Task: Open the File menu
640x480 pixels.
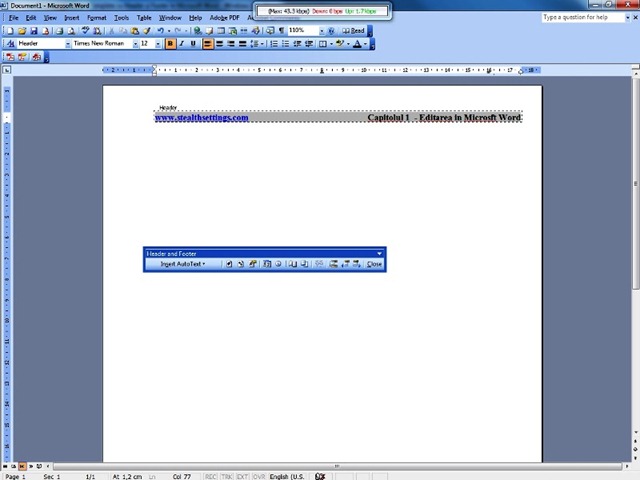Action: tap(13, 18)
